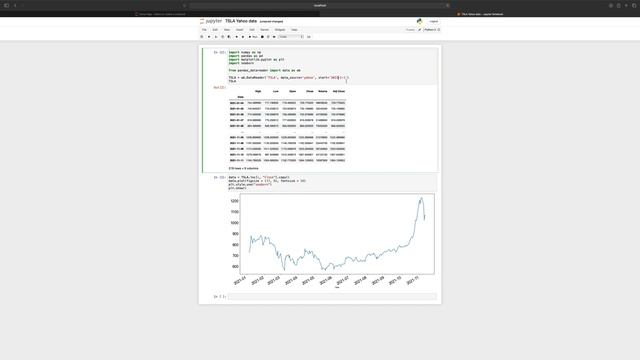
Task: Open the Edit menu
Action: coord(215,30)
